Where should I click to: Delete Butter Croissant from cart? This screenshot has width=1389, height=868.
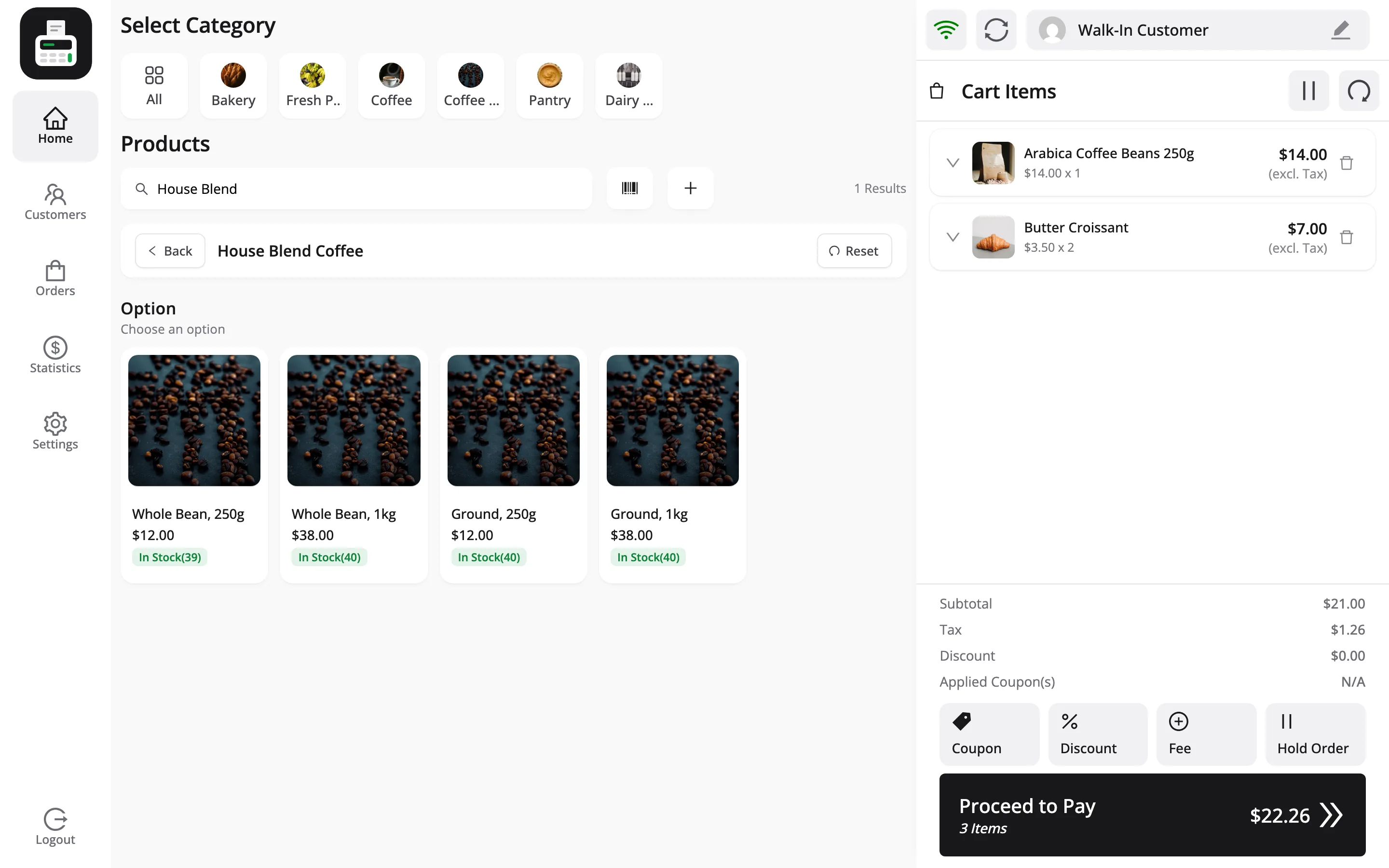pyautogui.click(x=1347, y=237)
